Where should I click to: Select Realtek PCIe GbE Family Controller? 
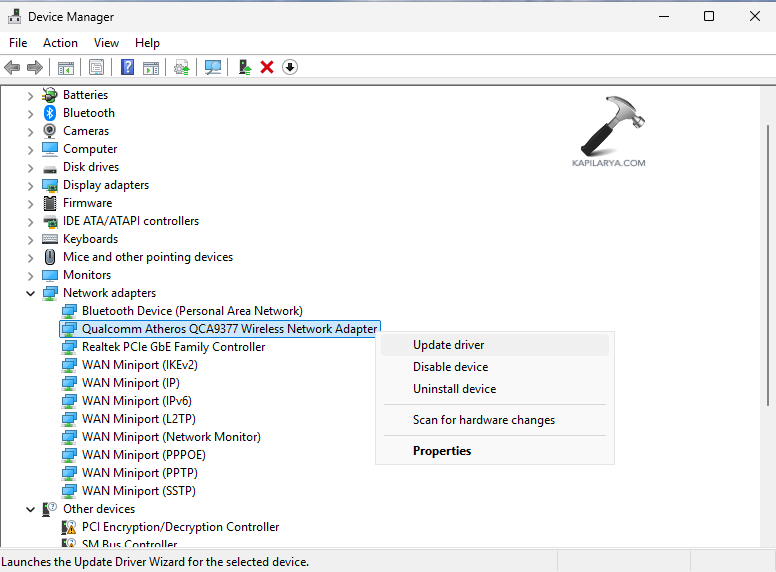coord(173,347)
